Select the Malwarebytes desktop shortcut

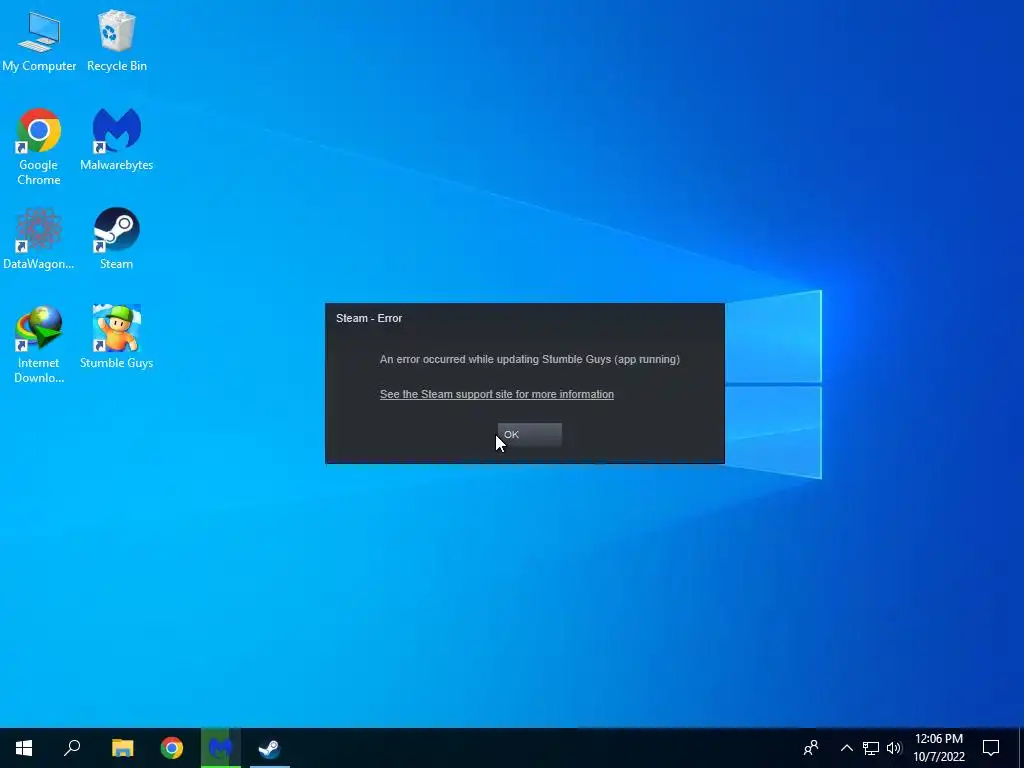point(117,139)
